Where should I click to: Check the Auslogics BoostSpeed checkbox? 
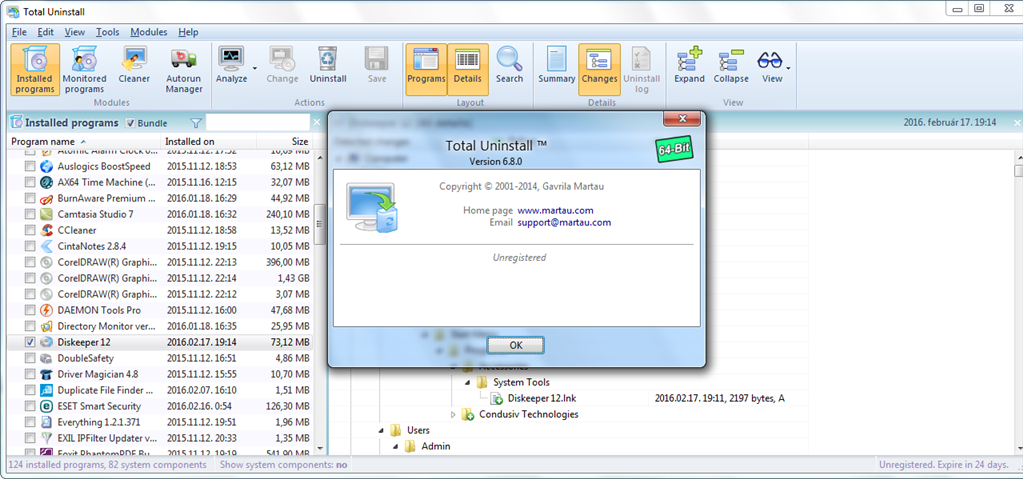click(30, 166)
